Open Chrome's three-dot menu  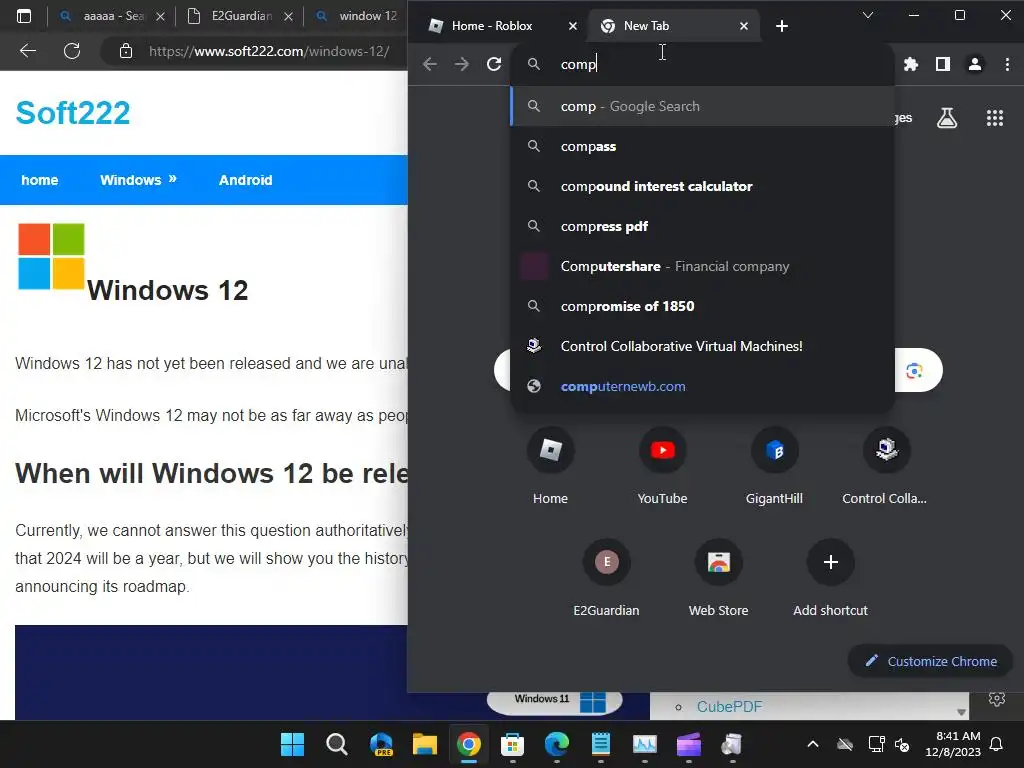tap(1007, 64)
